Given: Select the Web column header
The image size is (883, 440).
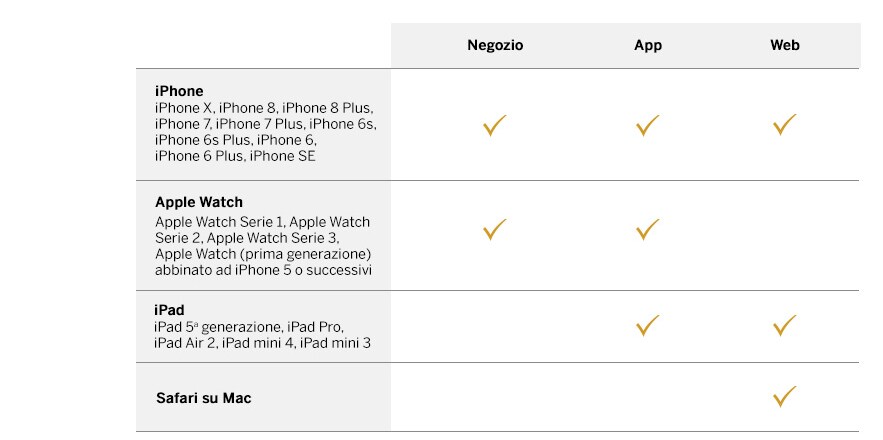Looking at the screenshot, I should click(784, 45).
